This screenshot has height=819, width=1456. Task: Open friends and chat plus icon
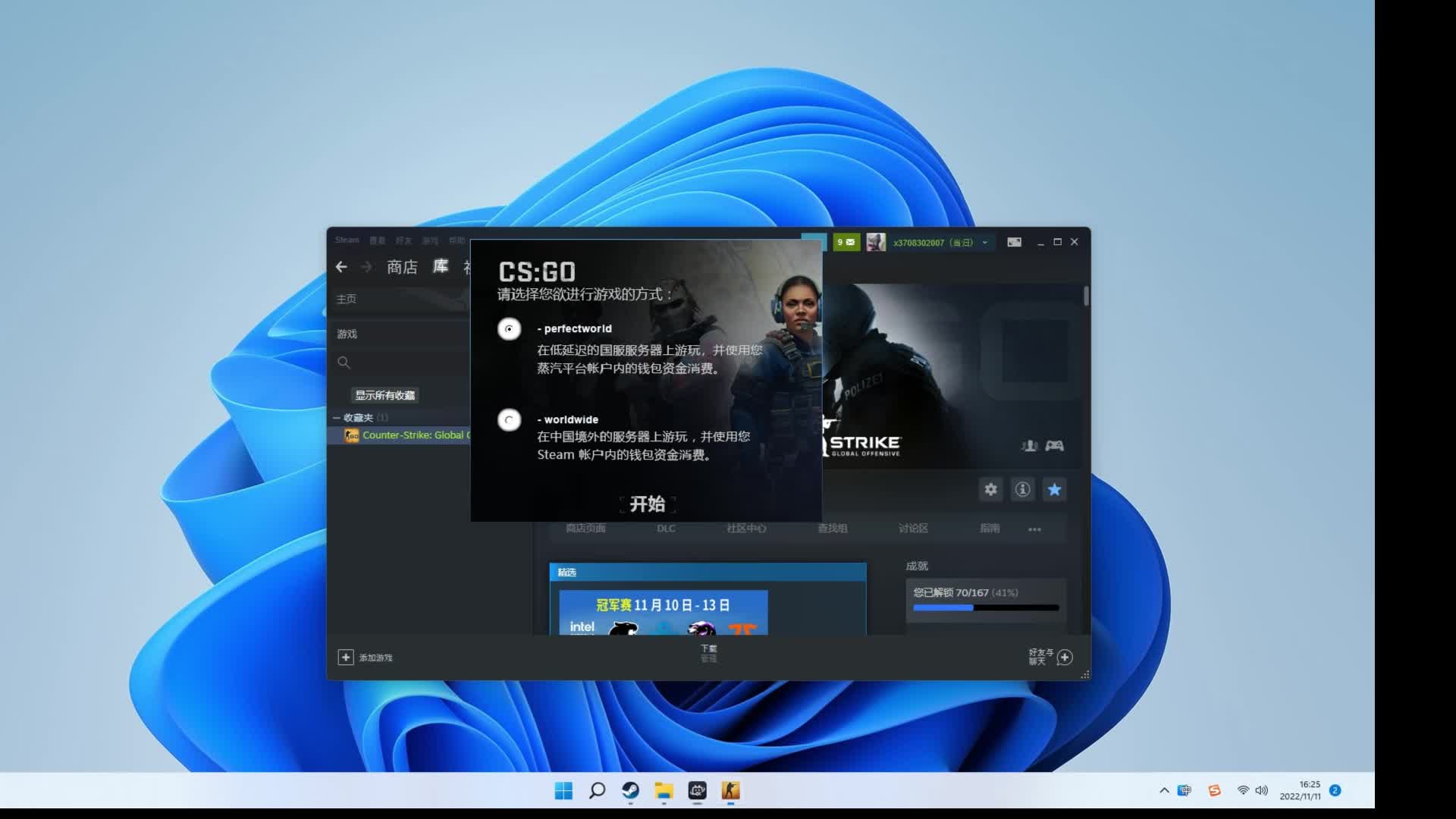(x=1065, y=657)
